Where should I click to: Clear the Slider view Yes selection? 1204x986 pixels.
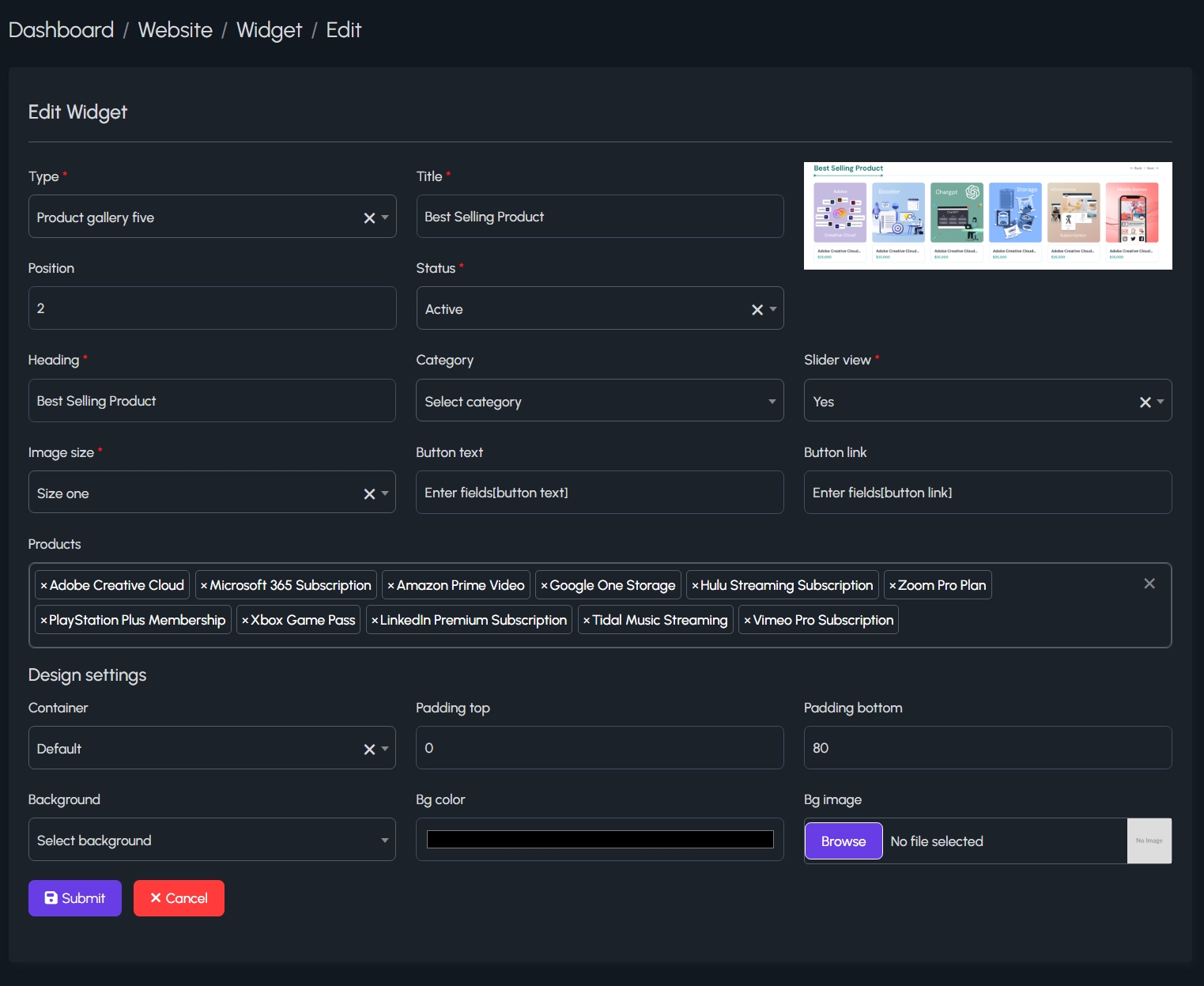pos(1145,402)
